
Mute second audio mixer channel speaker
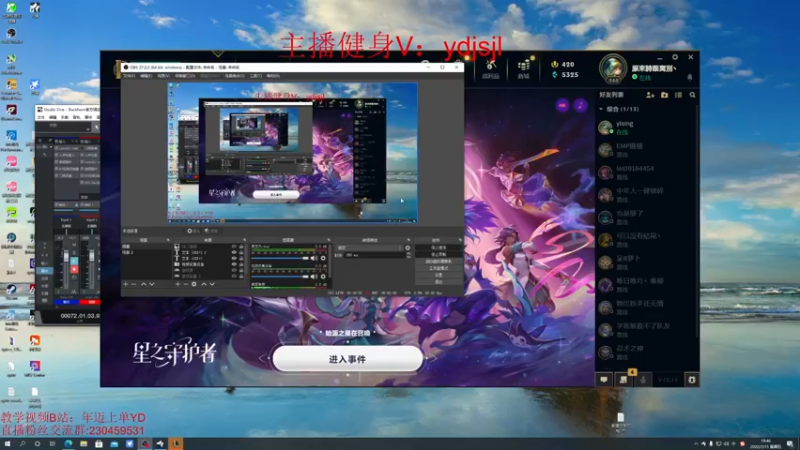[x=314, y=277]
